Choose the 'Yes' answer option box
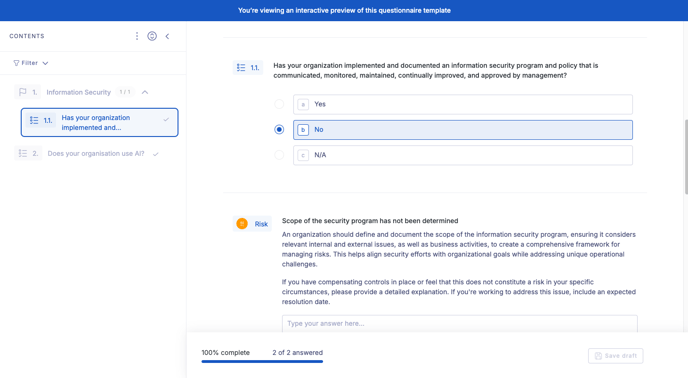Viewport: 688px width, 378px height. [463, 104]
